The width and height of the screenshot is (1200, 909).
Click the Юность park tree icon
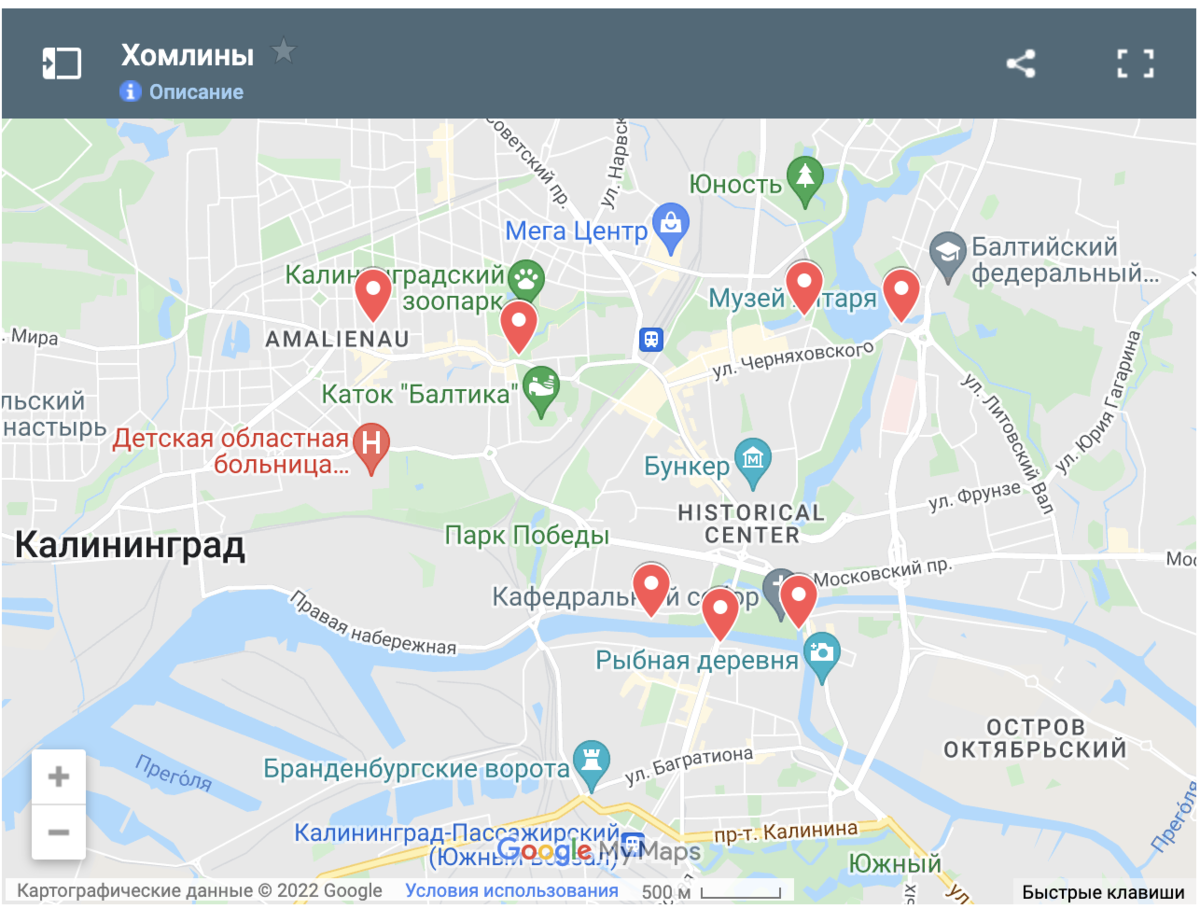804,182
